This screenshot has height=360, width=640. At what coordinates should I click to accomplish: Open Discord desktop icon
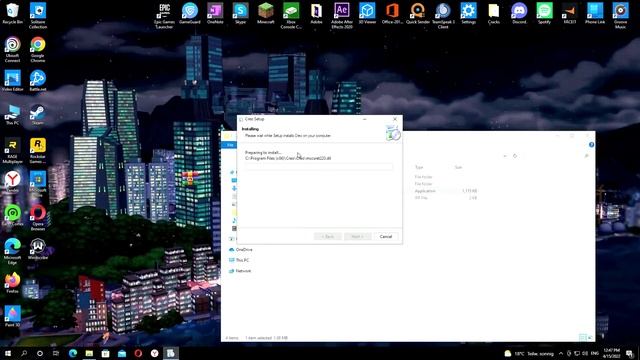pos(519,13)
